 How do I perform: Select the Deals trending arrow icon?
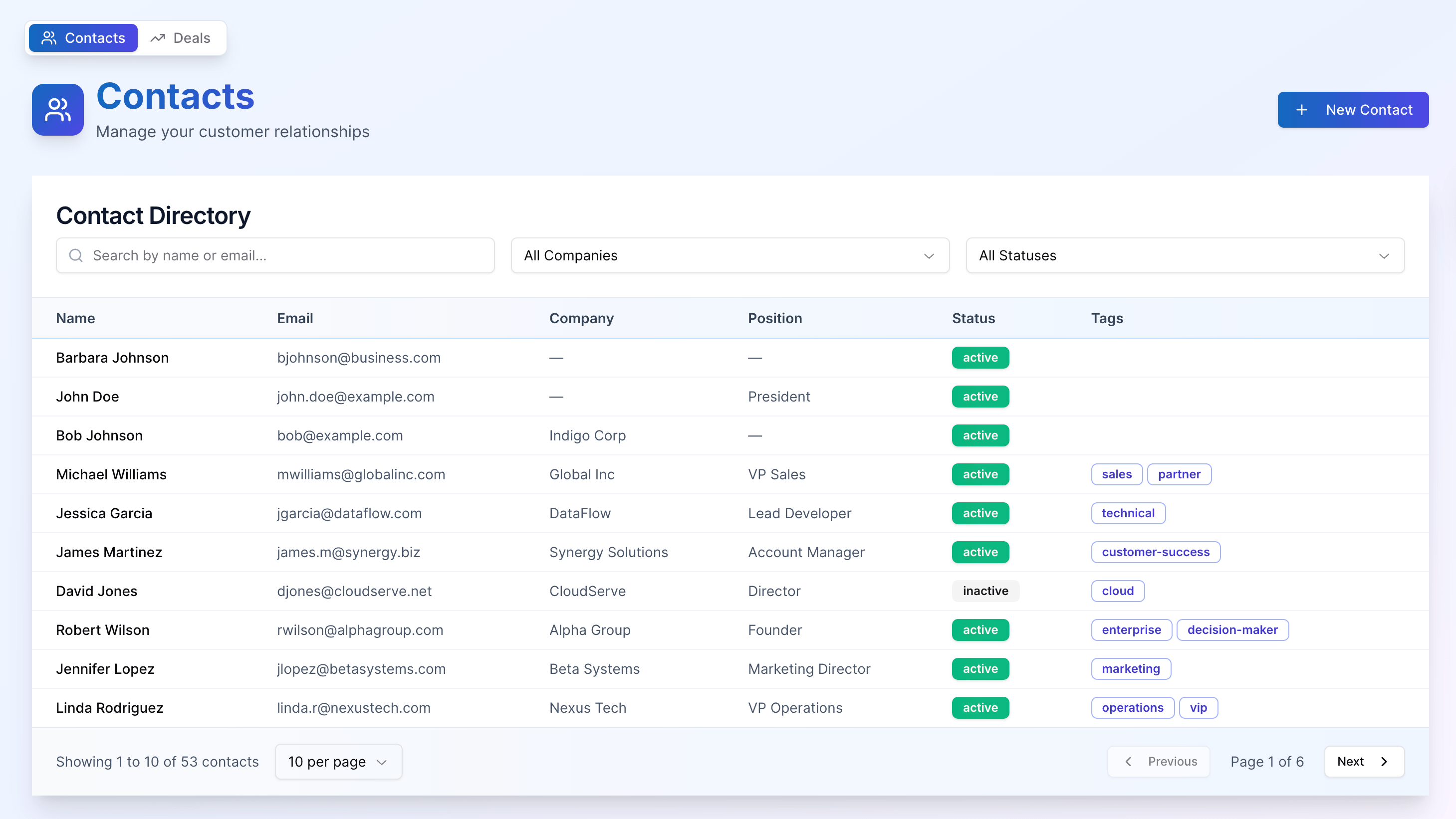pos(157,38)
